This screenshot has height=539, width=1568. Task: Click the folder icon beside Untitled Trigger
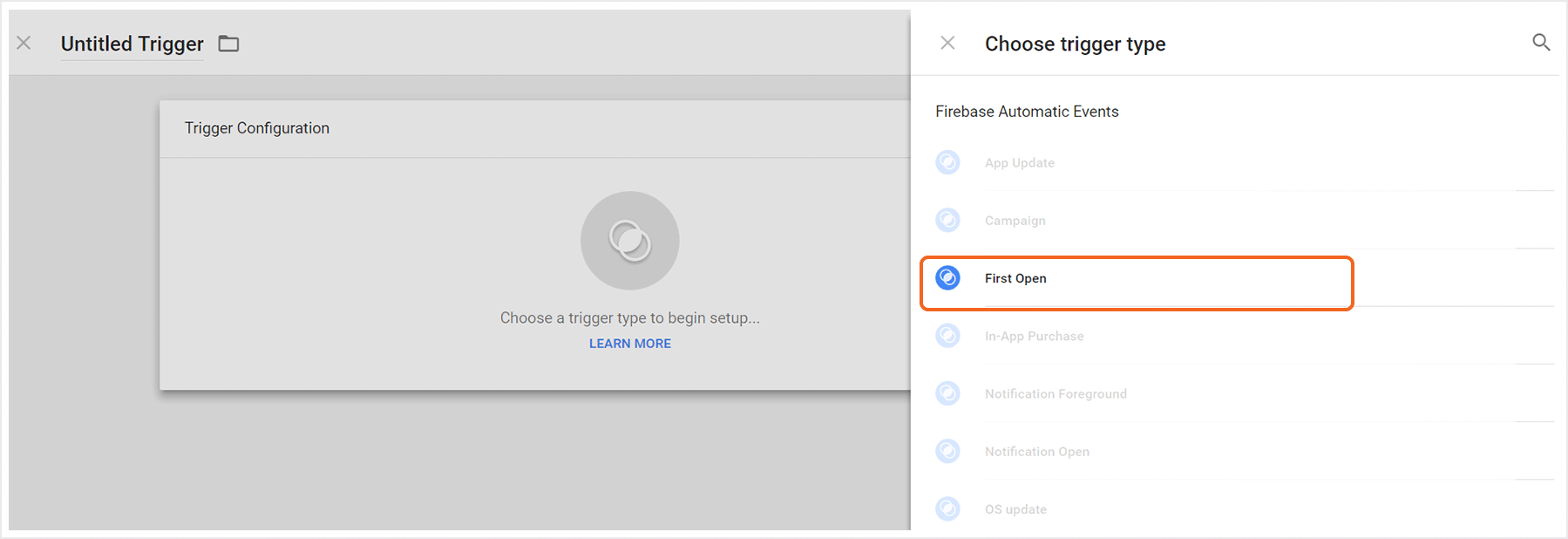228,44
